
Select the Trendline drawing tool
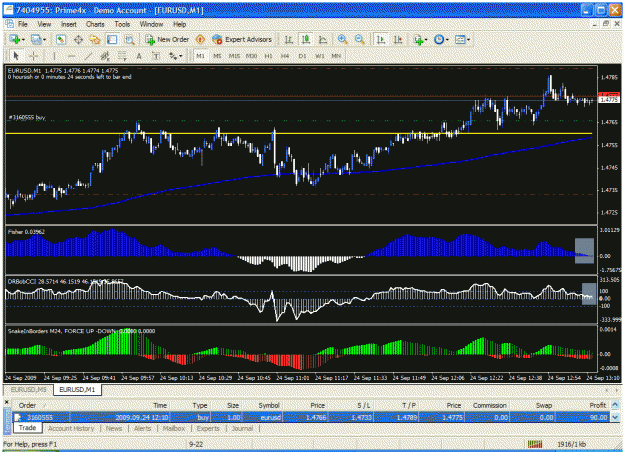click(88, 56)
